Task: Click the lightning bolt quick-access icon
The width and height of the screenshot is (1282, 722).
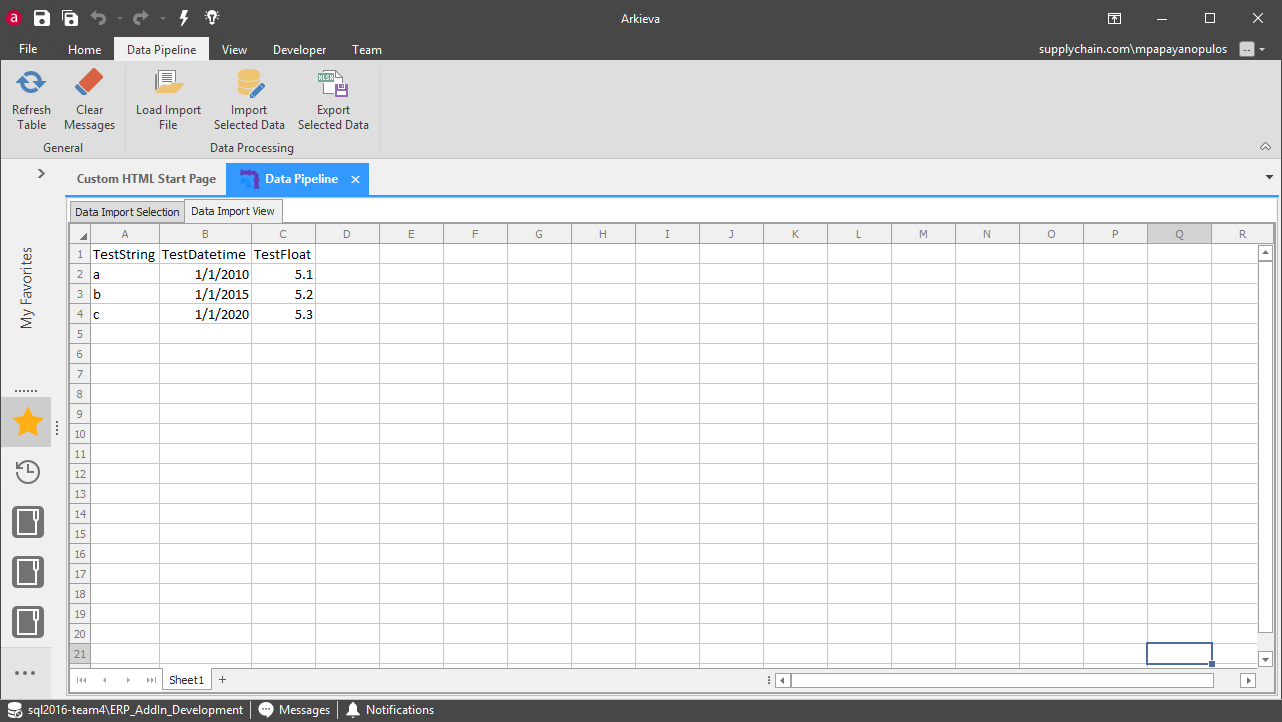Action: click(184, 17)
